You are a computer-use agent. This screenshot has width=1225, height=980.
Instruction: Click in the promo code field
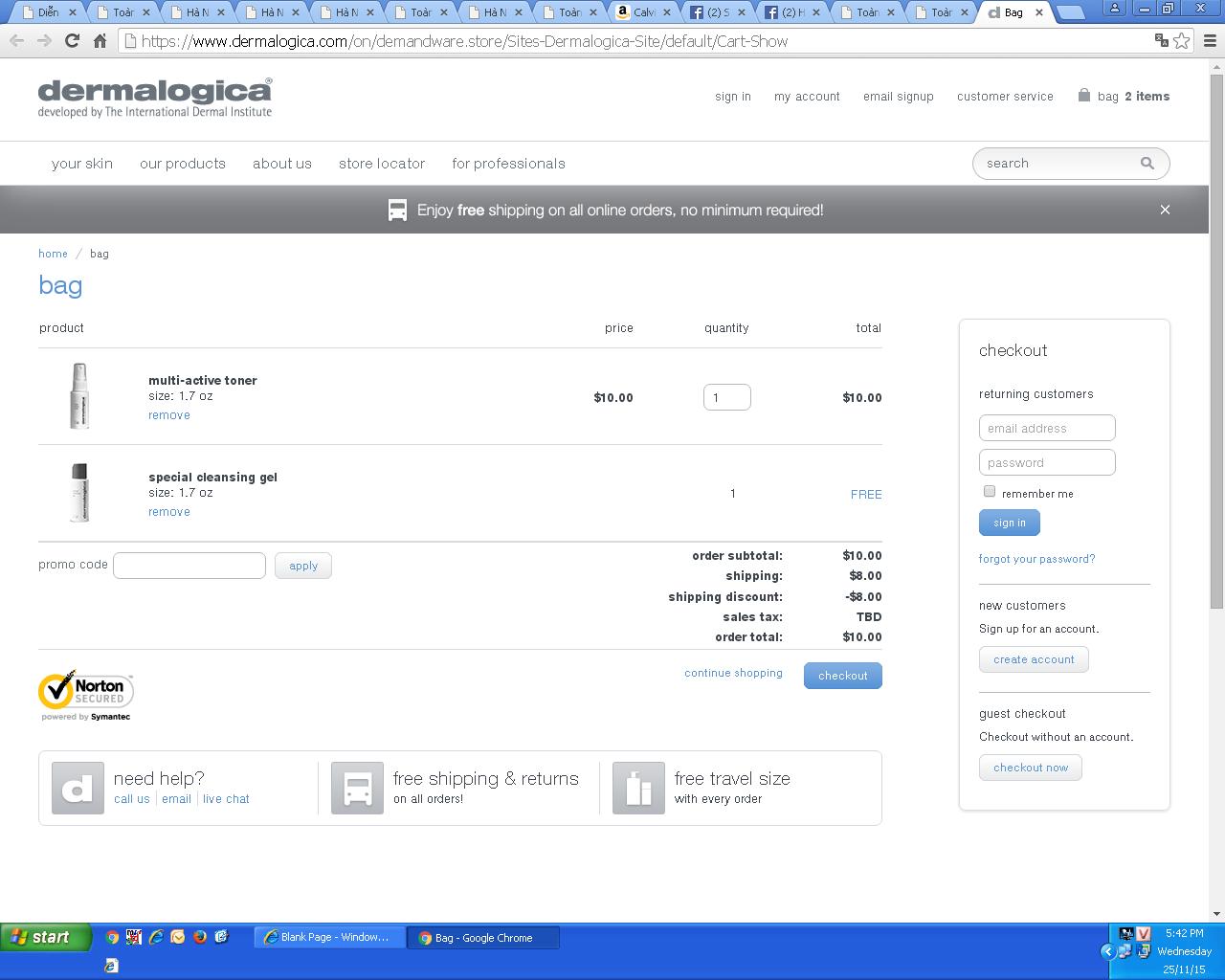189,566
